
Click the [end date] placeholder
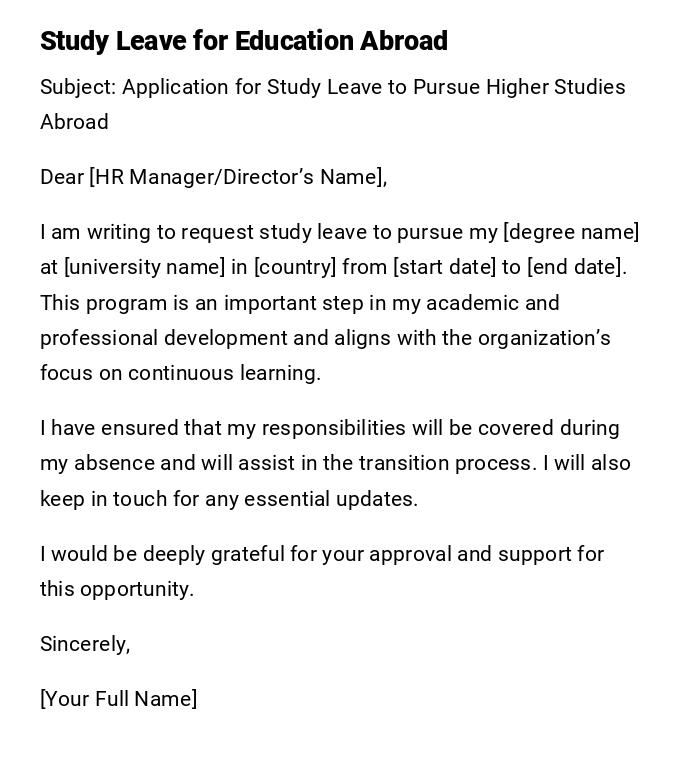pos(576,267)
